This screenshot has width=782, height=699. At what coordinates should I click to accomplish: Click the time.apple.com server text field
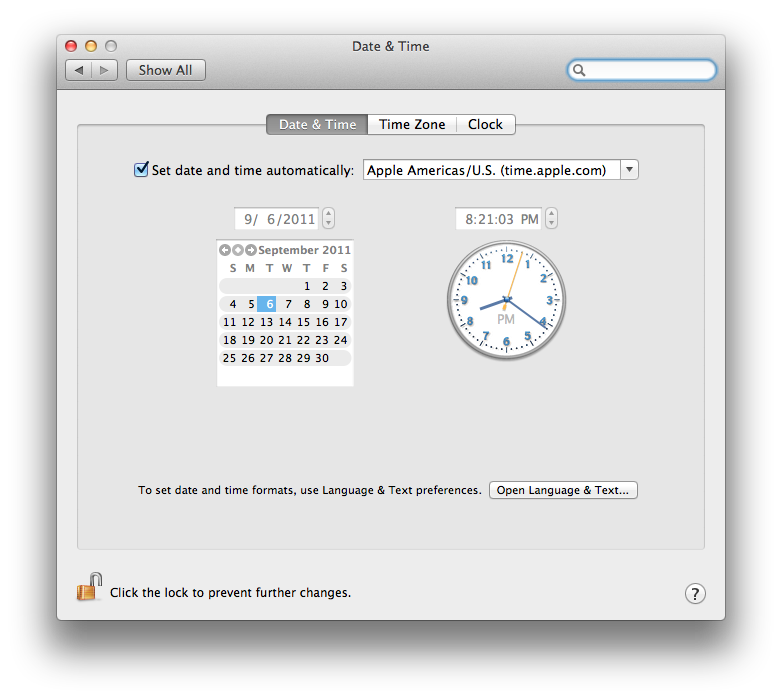point(492,170)
